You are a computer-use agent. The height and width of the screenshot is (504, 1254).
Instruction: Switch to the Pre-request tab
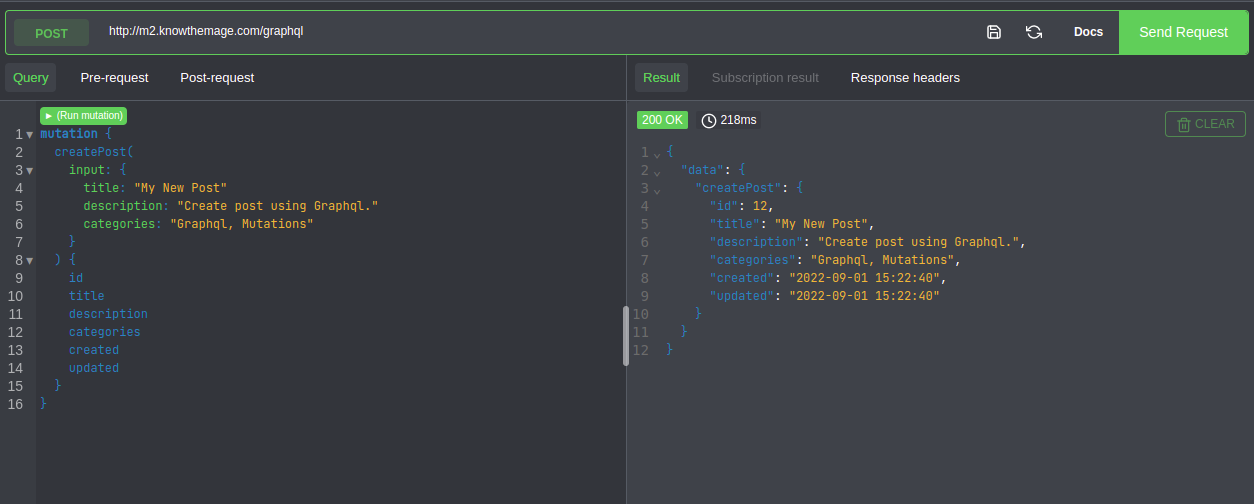tap(114, 77)
